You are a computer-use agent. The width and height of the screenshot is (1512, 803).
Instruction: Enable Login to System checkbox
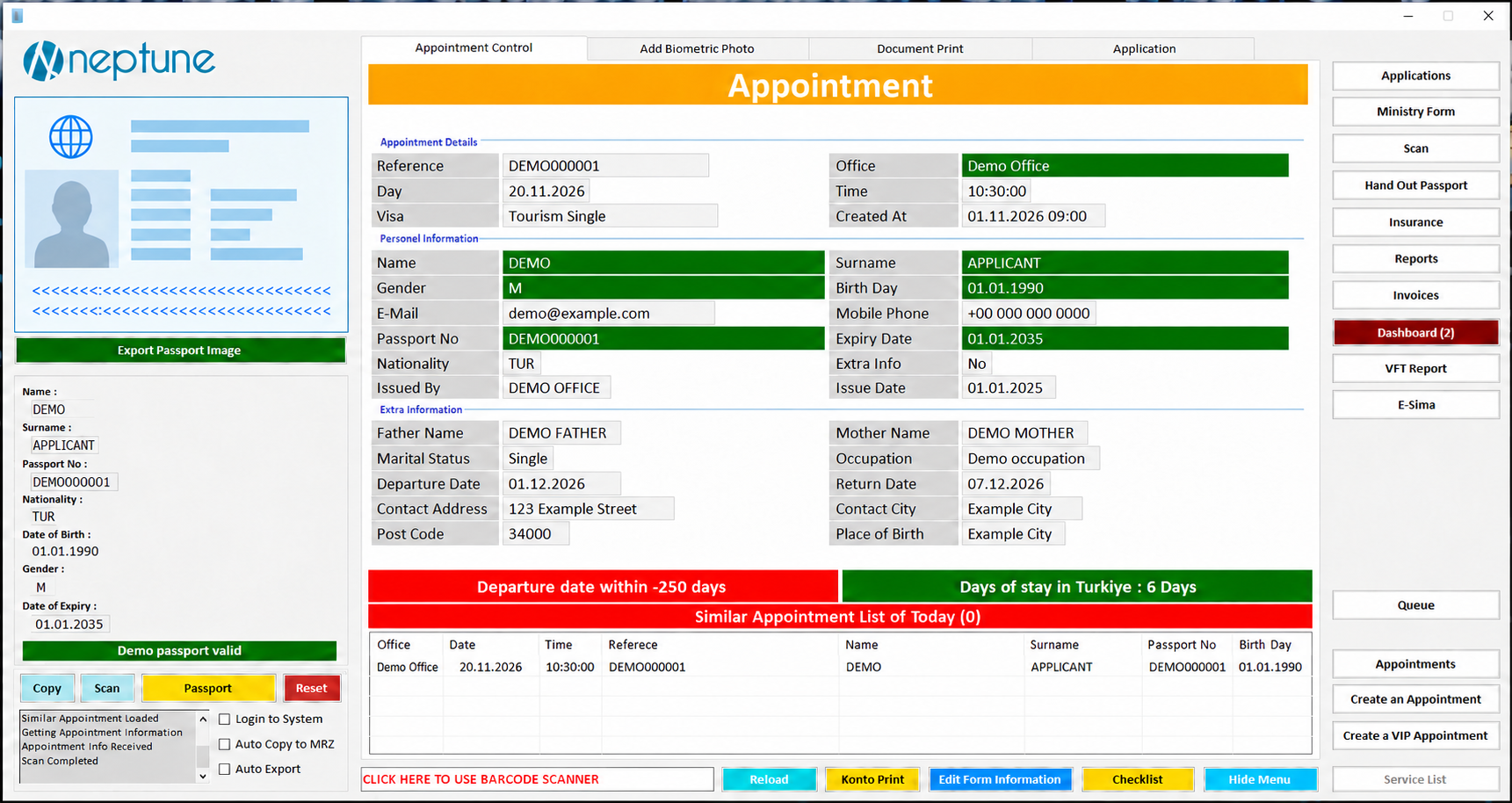225,719
